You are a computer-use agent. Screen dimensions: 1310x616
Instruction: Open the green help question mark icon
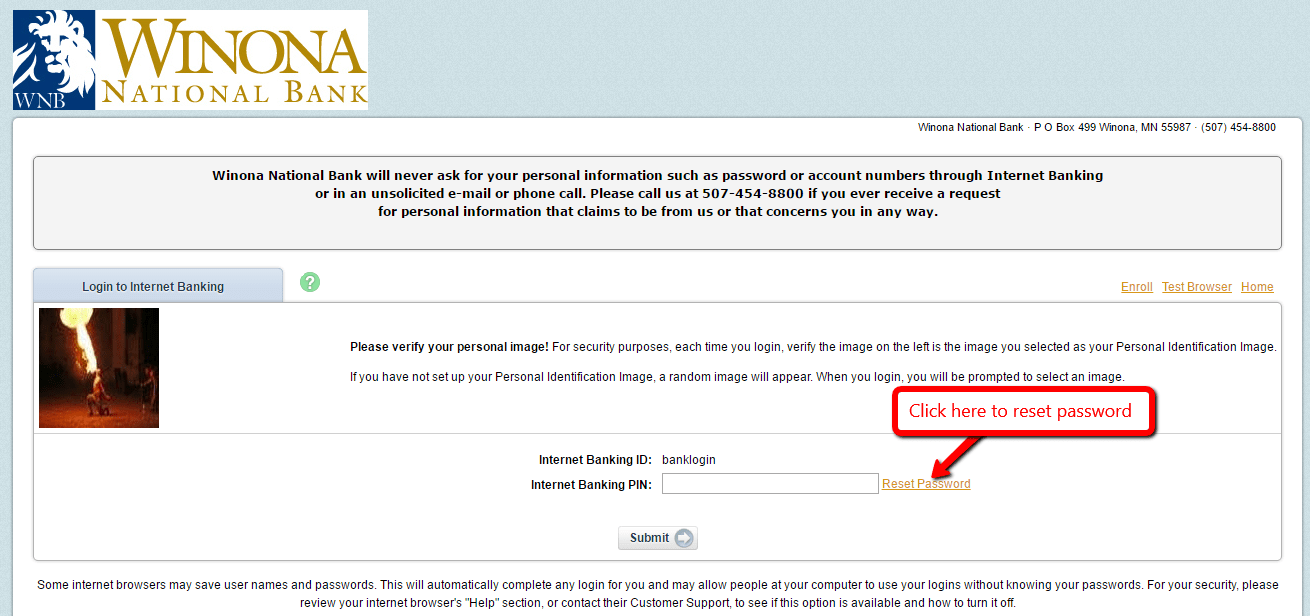point(309,283)
